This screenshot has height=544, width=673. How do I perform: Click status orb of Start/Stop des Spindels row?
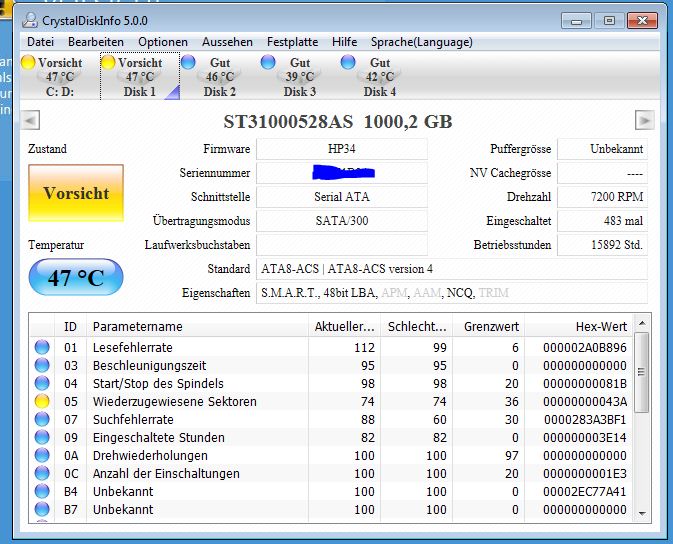point(42,383)
